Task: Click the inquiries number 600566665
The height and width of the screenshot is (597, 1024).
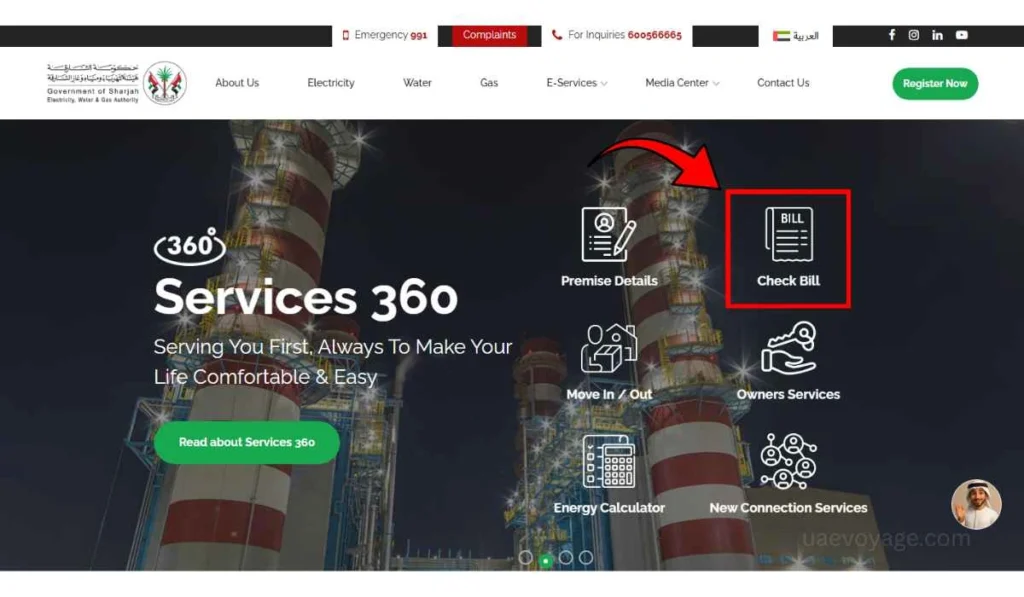Action: [x=654, y=35]
